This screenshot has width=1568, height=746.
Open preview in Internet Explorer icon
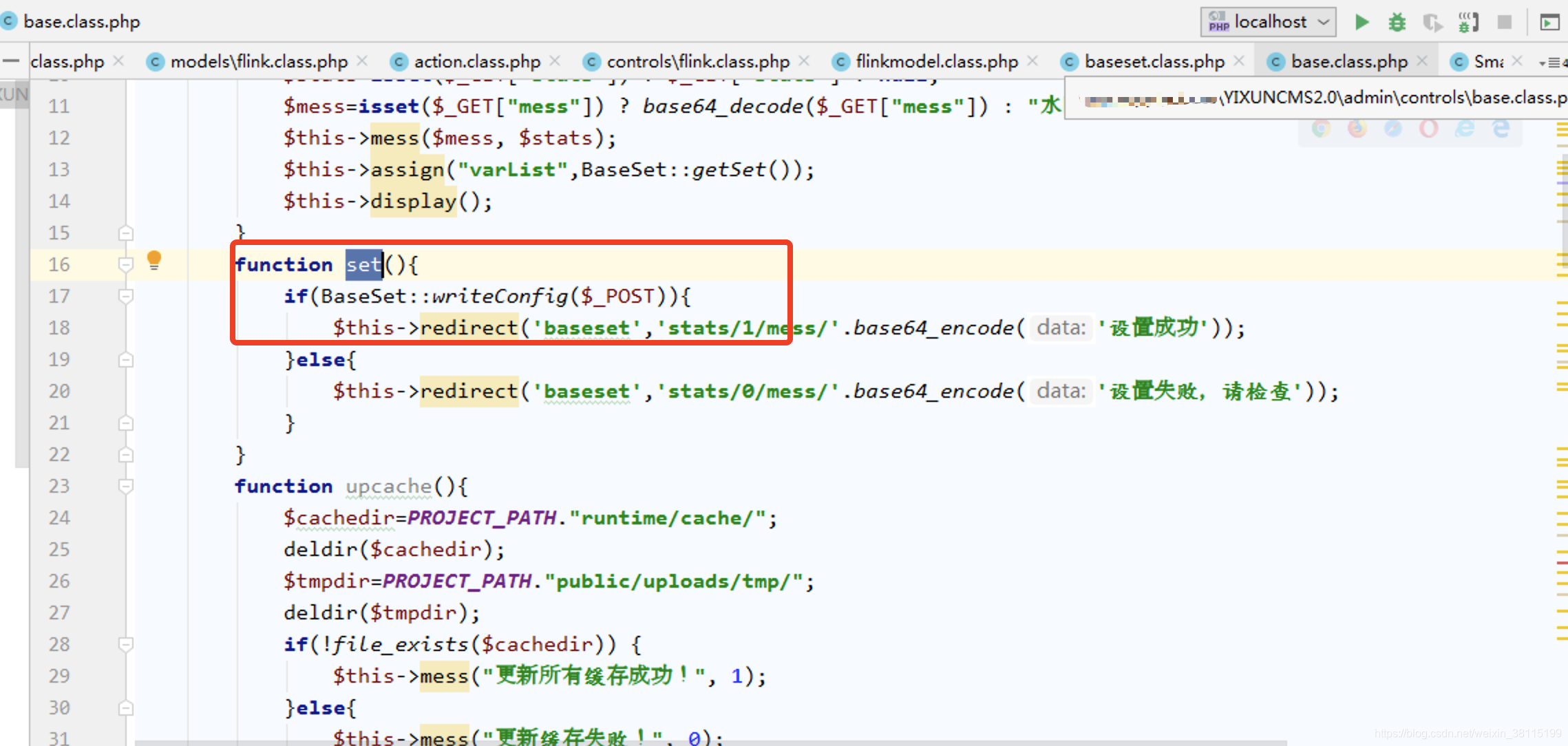click(1465, 128)
